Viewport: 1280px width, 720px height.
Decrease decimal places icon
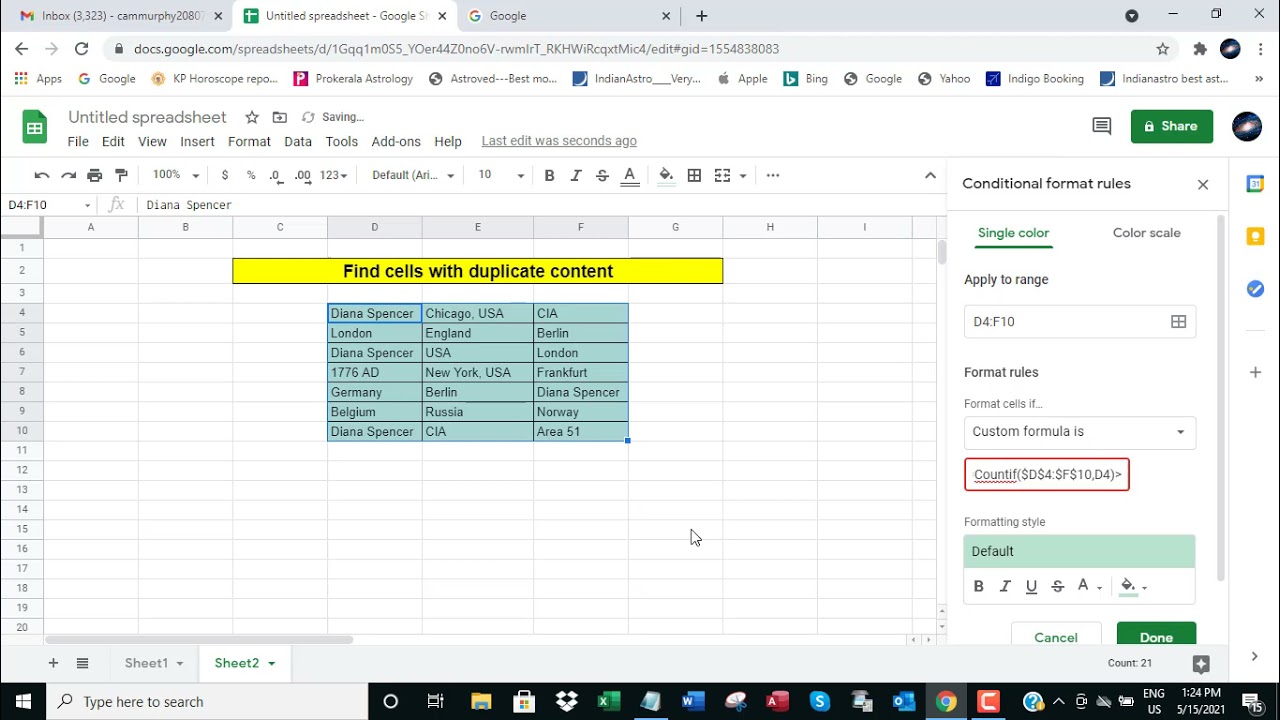275,175
